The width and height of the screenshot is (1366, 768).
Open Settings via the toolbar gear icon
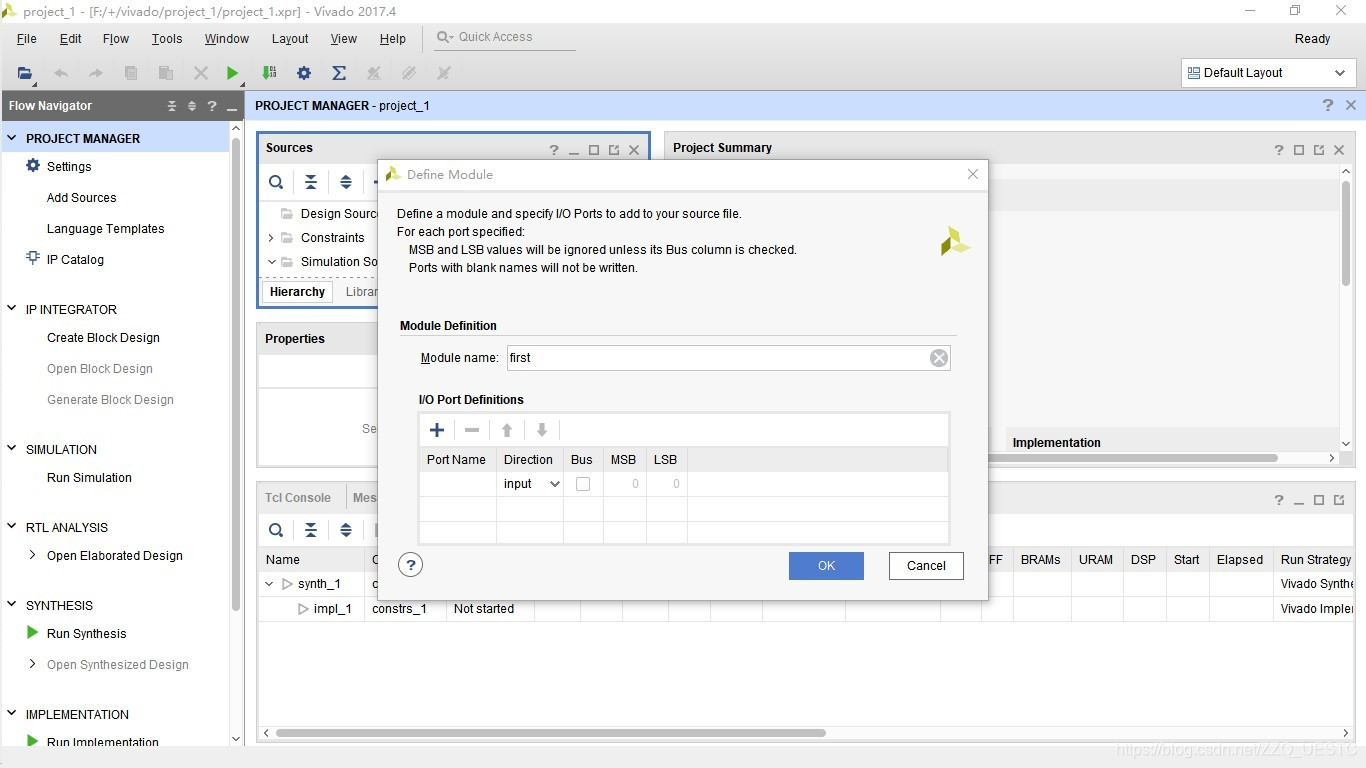coord(304,73)
